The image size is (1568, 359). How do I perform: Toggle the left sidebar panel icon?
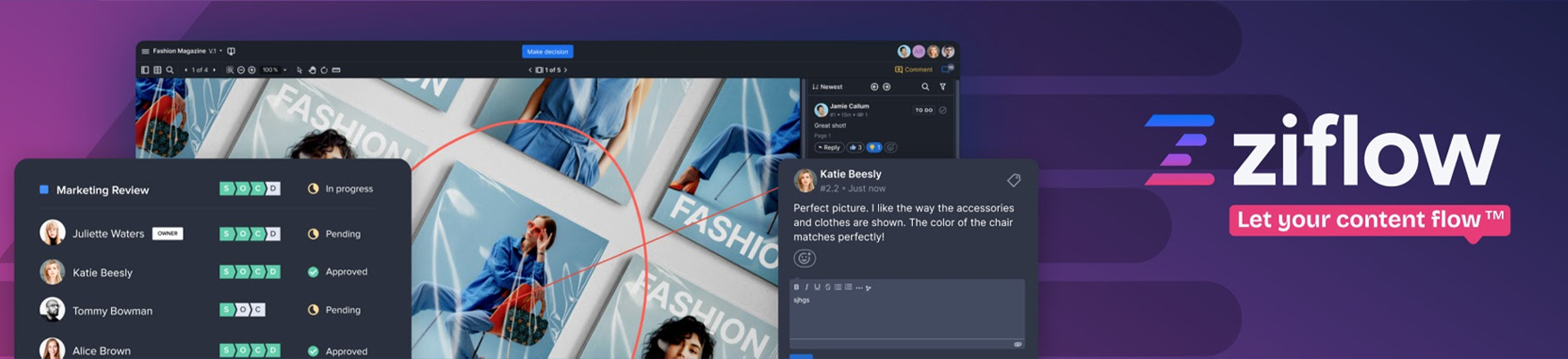point(145,70)
